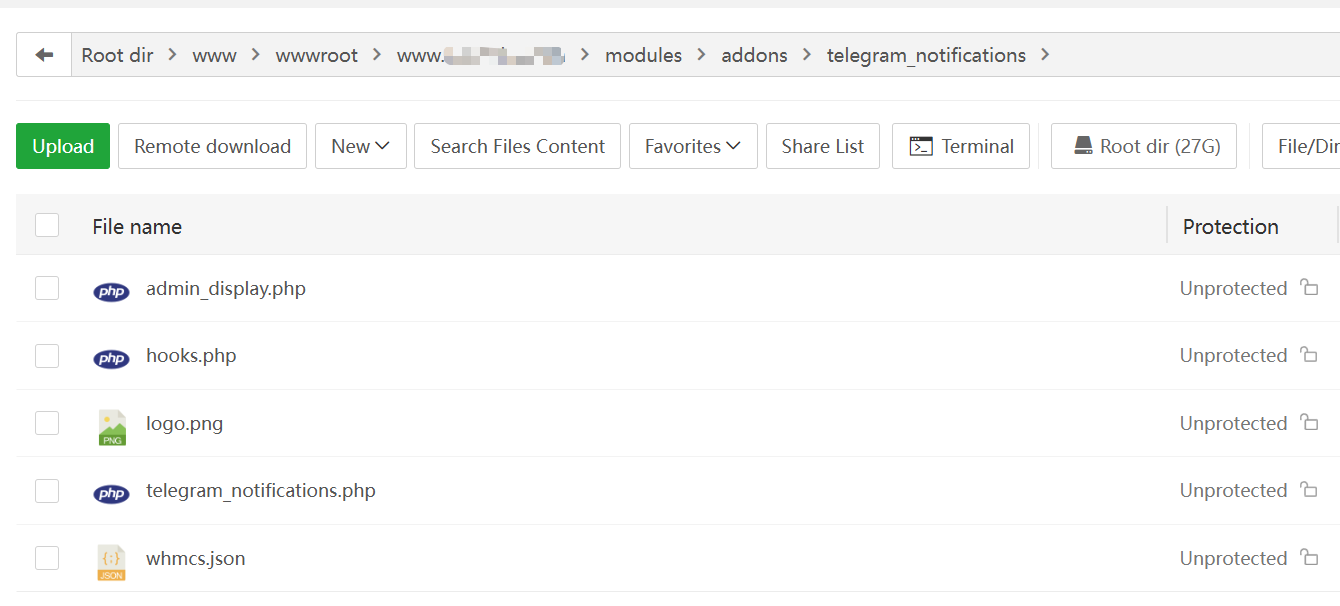Go to the modules breadcrumb folder
The width and height of the screenshot is (1340, 606).
tap(643, 55)
